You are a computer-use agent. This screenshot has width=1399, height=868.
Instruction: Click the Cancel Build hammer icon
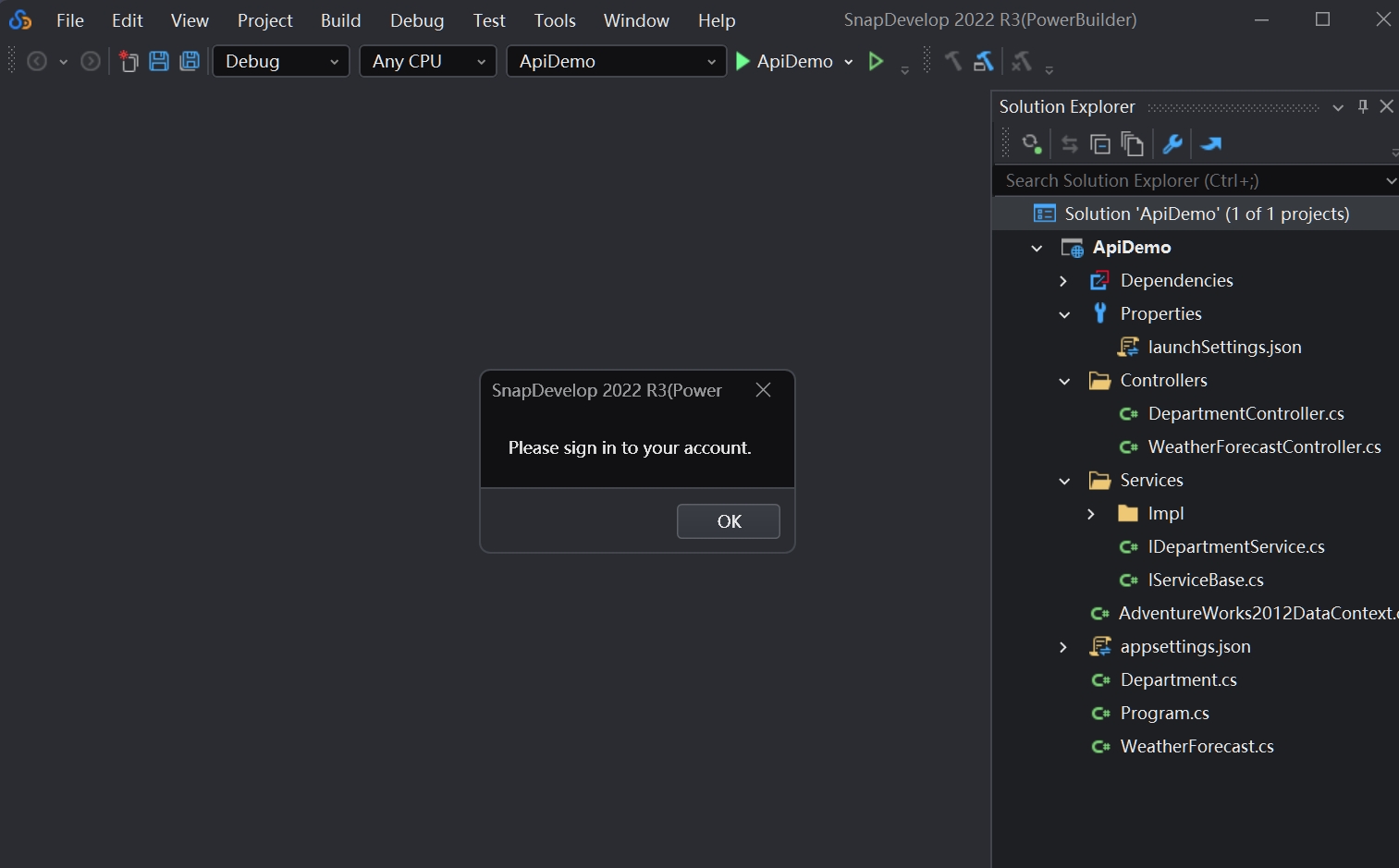point(1021,61)
